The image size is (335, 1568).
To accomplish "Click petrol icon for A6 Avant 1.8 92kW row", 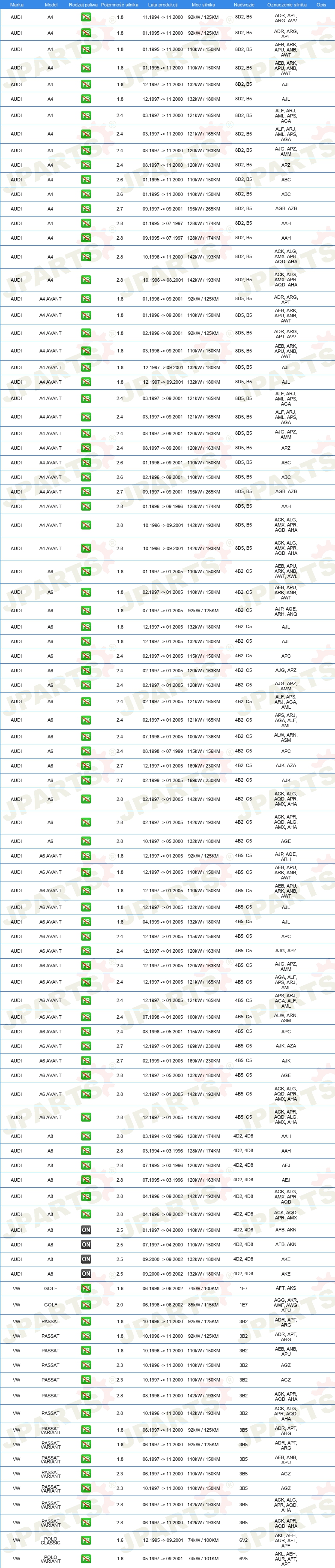I will 86,856.
